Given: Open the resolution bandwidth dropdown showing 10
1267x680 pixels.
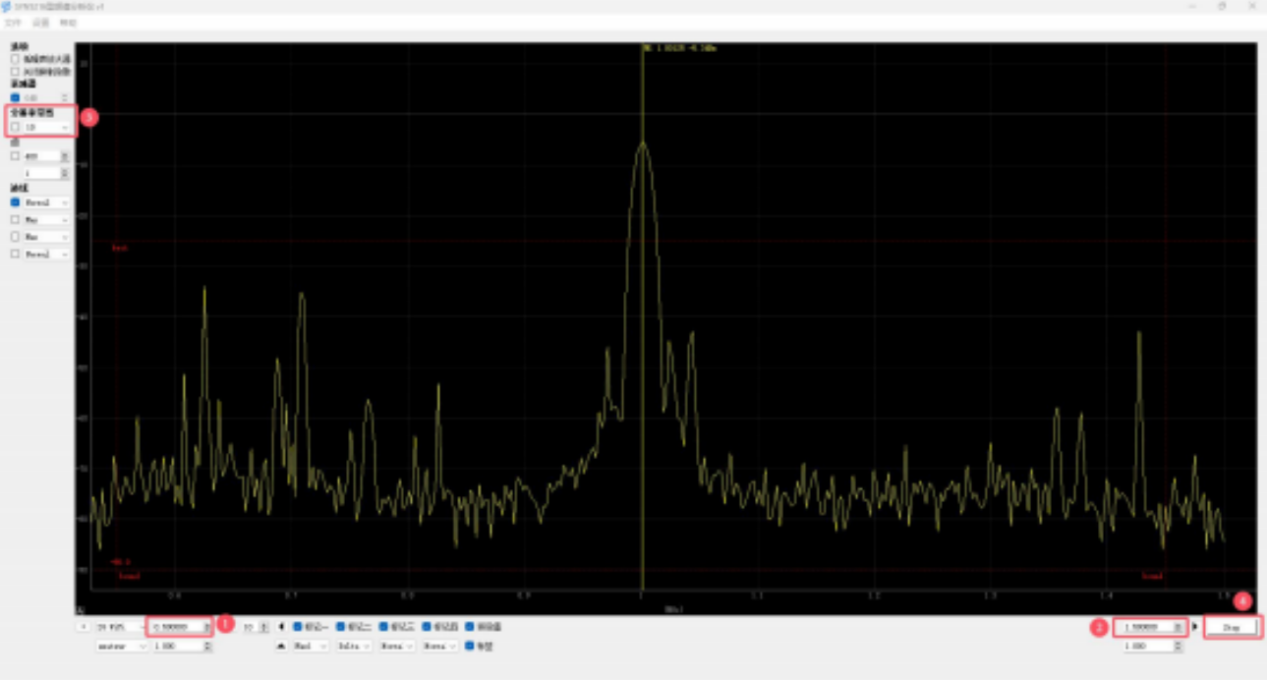Looking at the screenshot, I should (x=47, y=127).
